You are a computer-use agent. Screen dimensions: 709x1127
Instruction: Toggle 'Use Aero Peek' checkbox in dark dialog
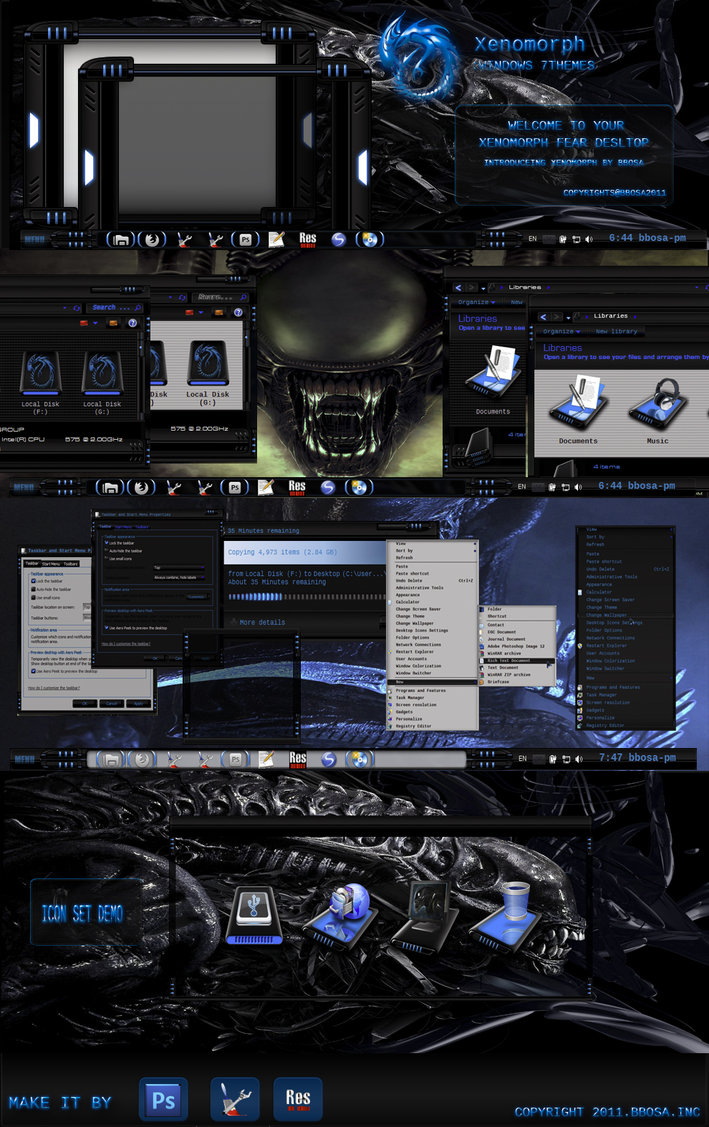pos(106,626)
